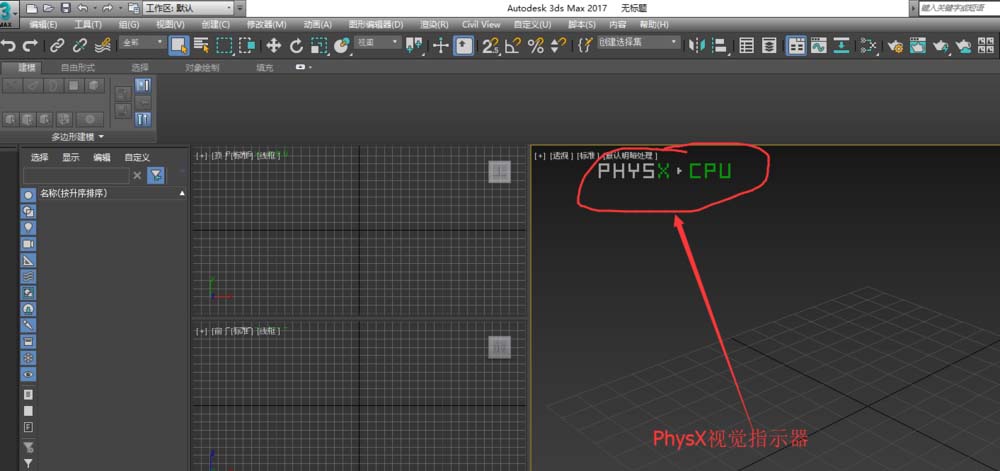Screen dimensions: 1000x471
Task: Click the perspective viewport 标准 label
Action: [587, 155]
